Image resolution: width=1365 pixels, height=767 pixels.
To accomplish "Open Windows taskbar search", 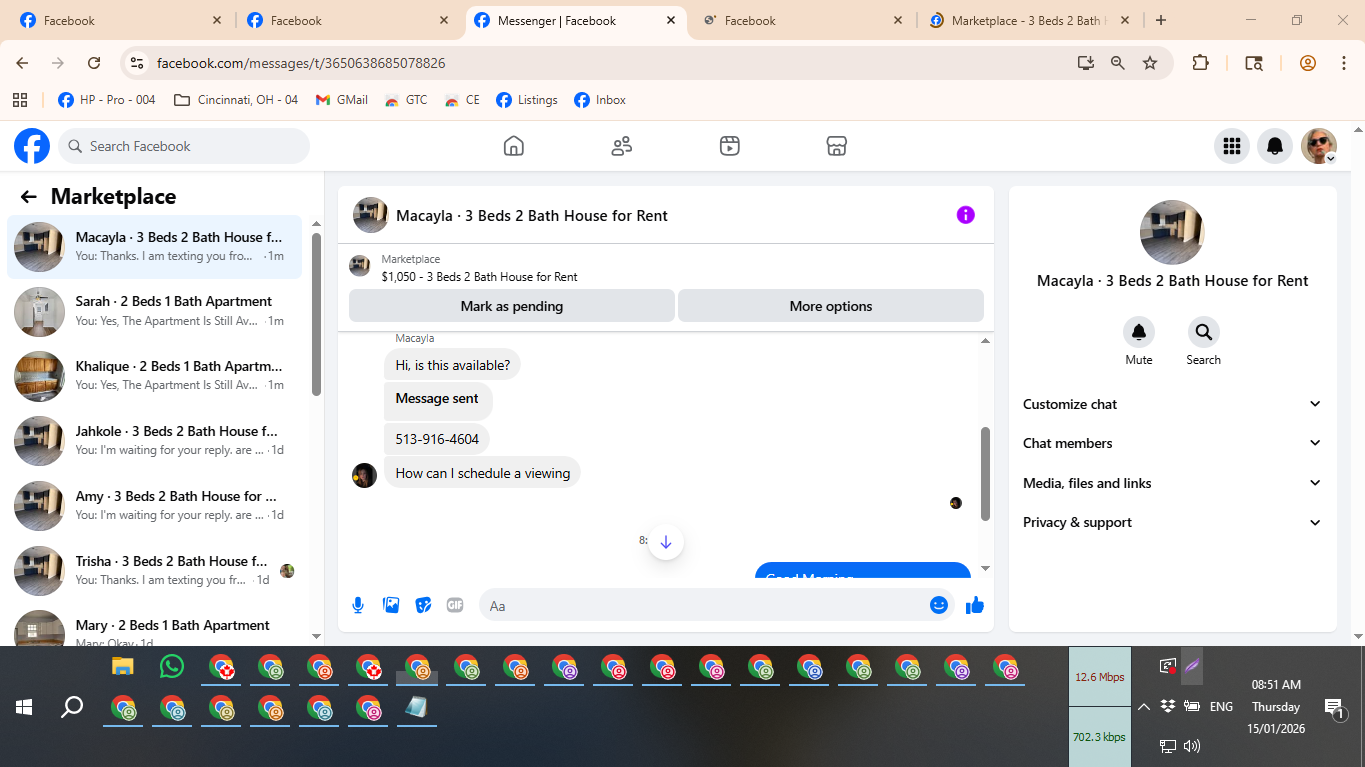I will (72, 708).
